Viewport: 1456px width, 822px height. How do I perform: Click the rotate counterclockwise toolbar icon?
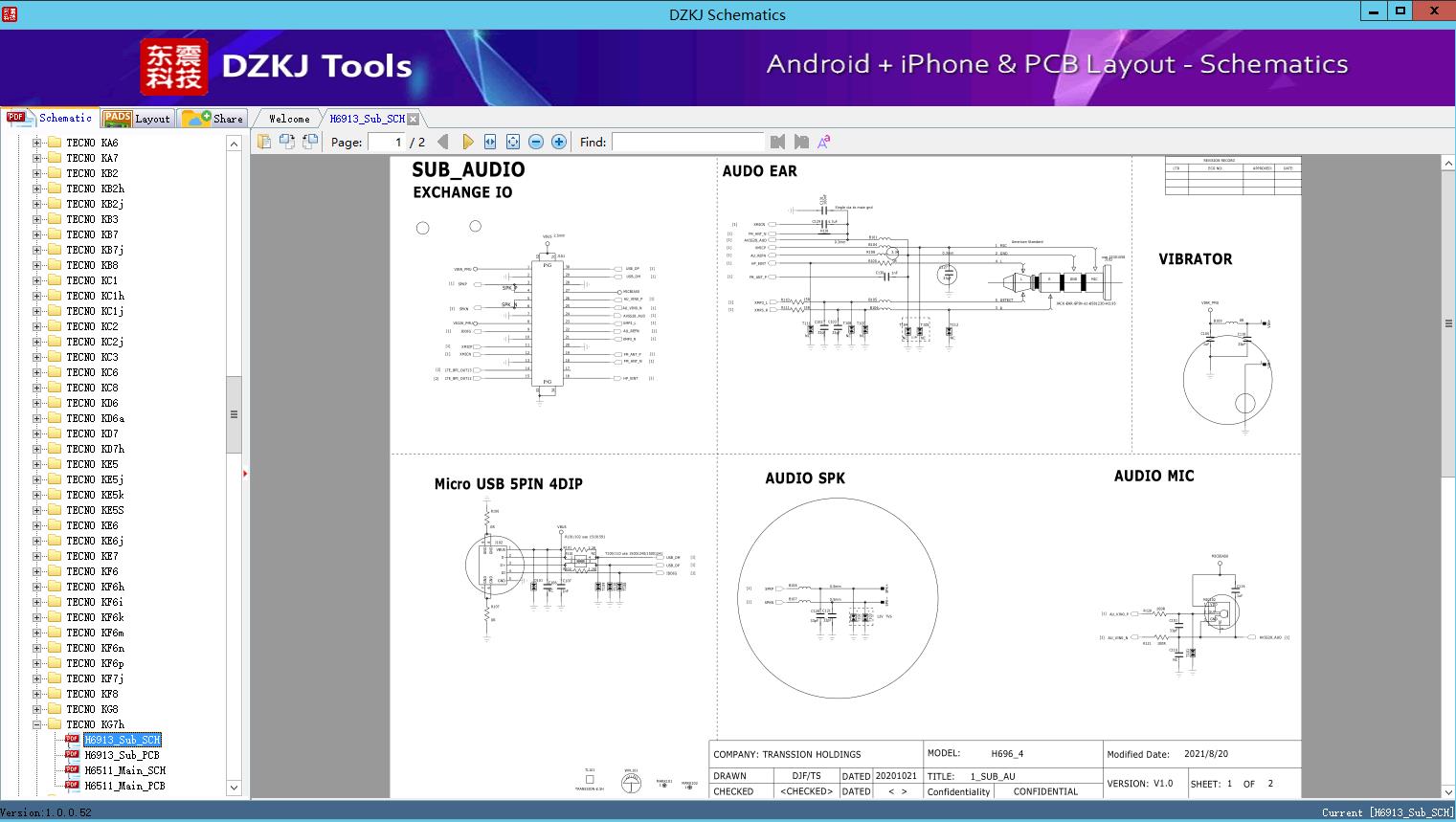tap(287, 142)
